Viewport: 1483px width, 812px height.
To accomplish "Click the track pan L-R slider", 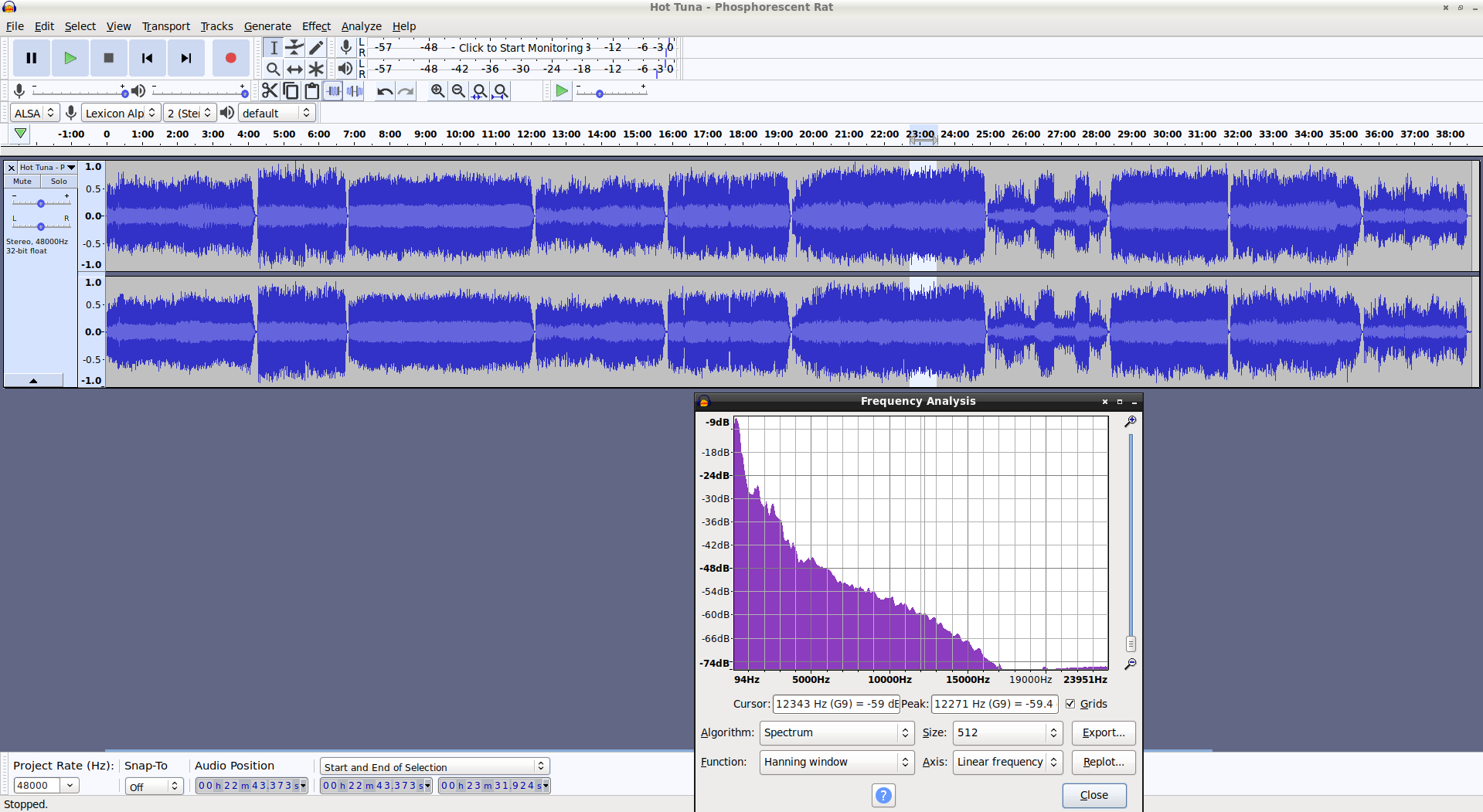I will click(x=41, y=226).
